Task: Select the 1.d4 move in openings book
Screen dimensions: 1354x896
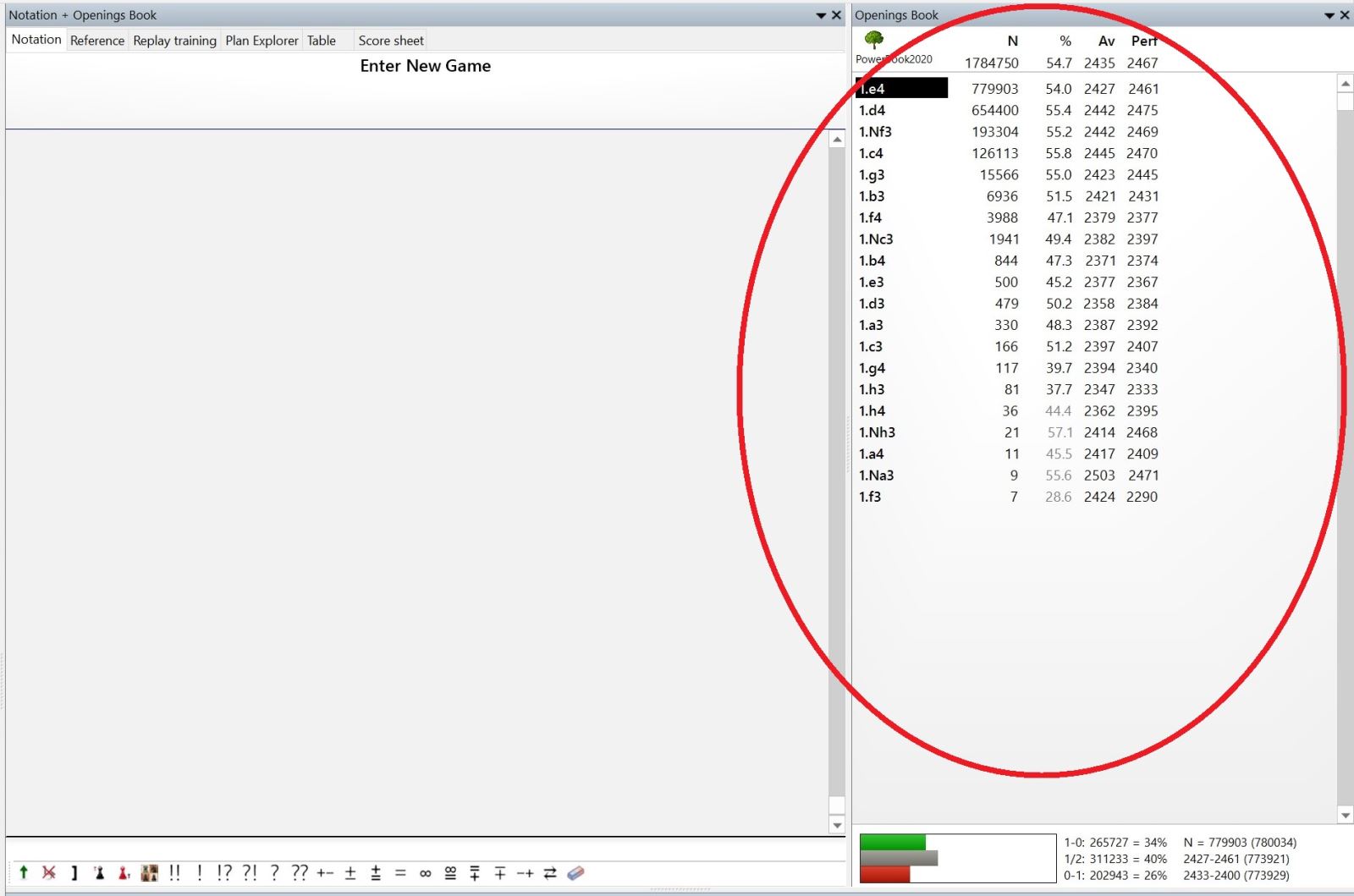Action: click(x=872, y=110)
